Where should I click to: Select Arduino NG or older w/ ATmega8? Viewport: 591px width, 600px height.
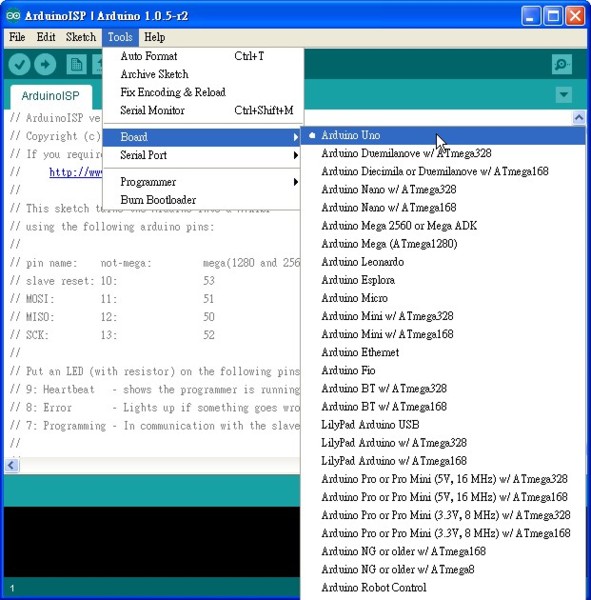coord(443,570)
